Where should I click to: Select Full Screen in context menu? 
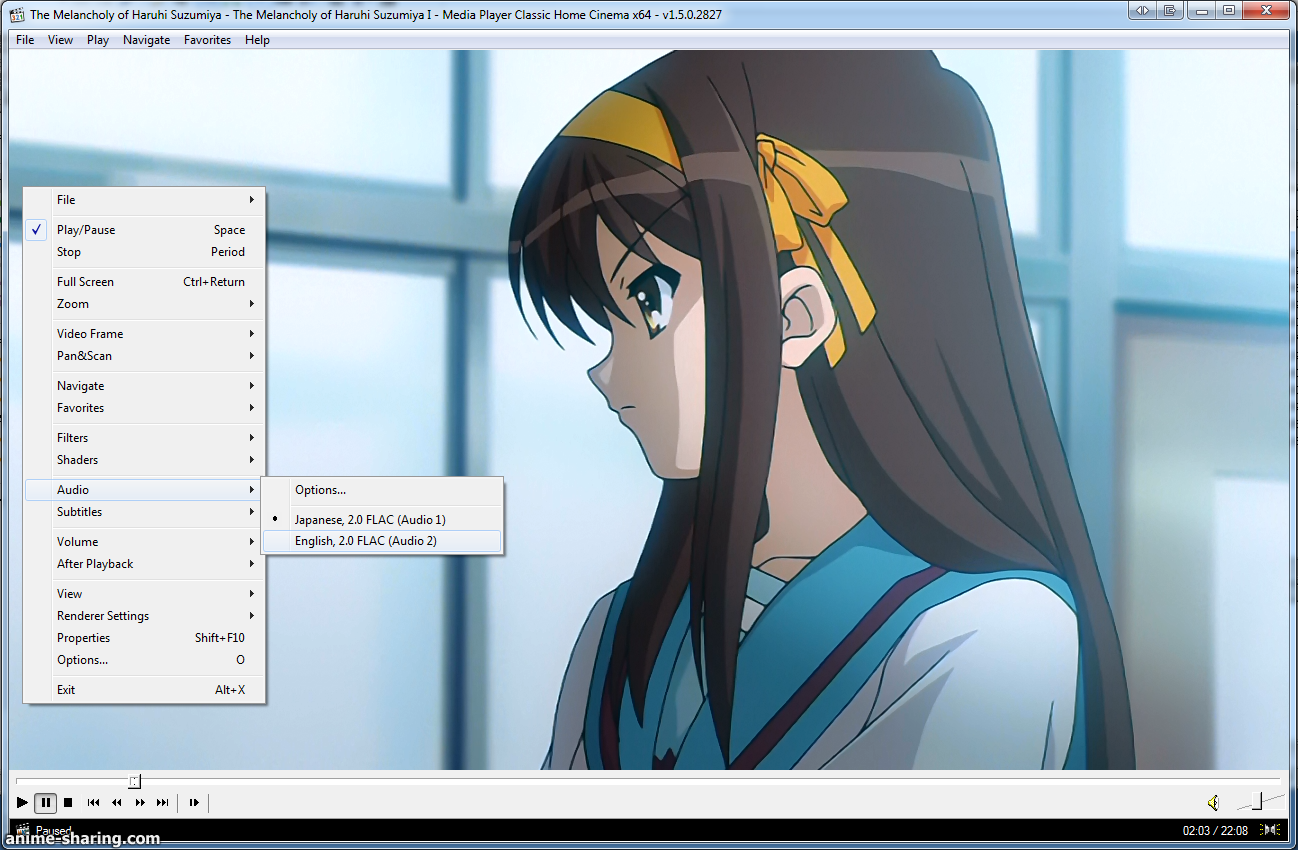[144, 282]
